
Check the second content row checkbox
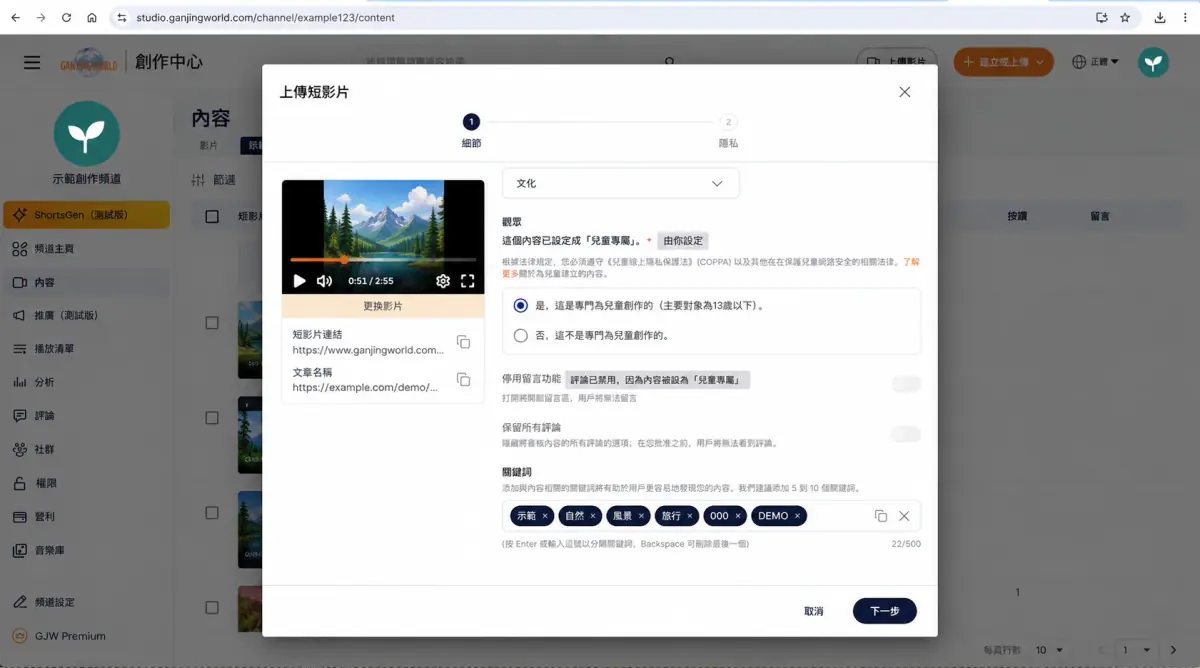(x=212, y=418)
